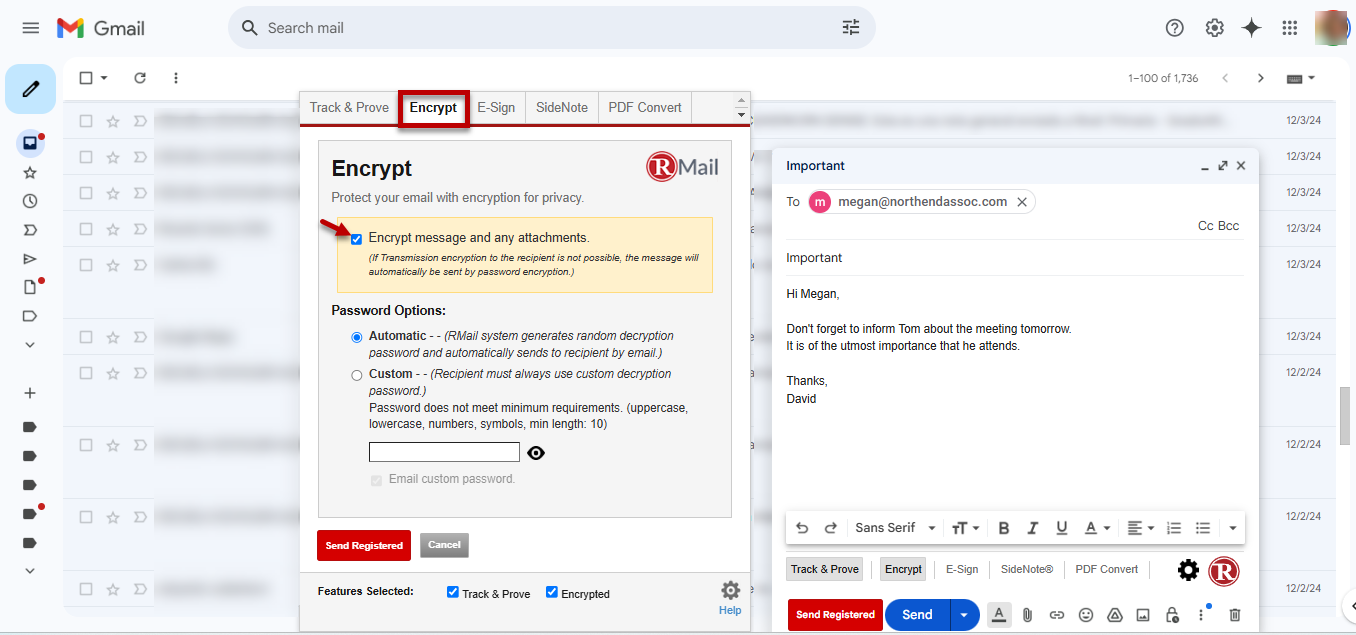Open Gmail Support help icon
This screenshot has width=1356, height=635.
click(1175, 28)
